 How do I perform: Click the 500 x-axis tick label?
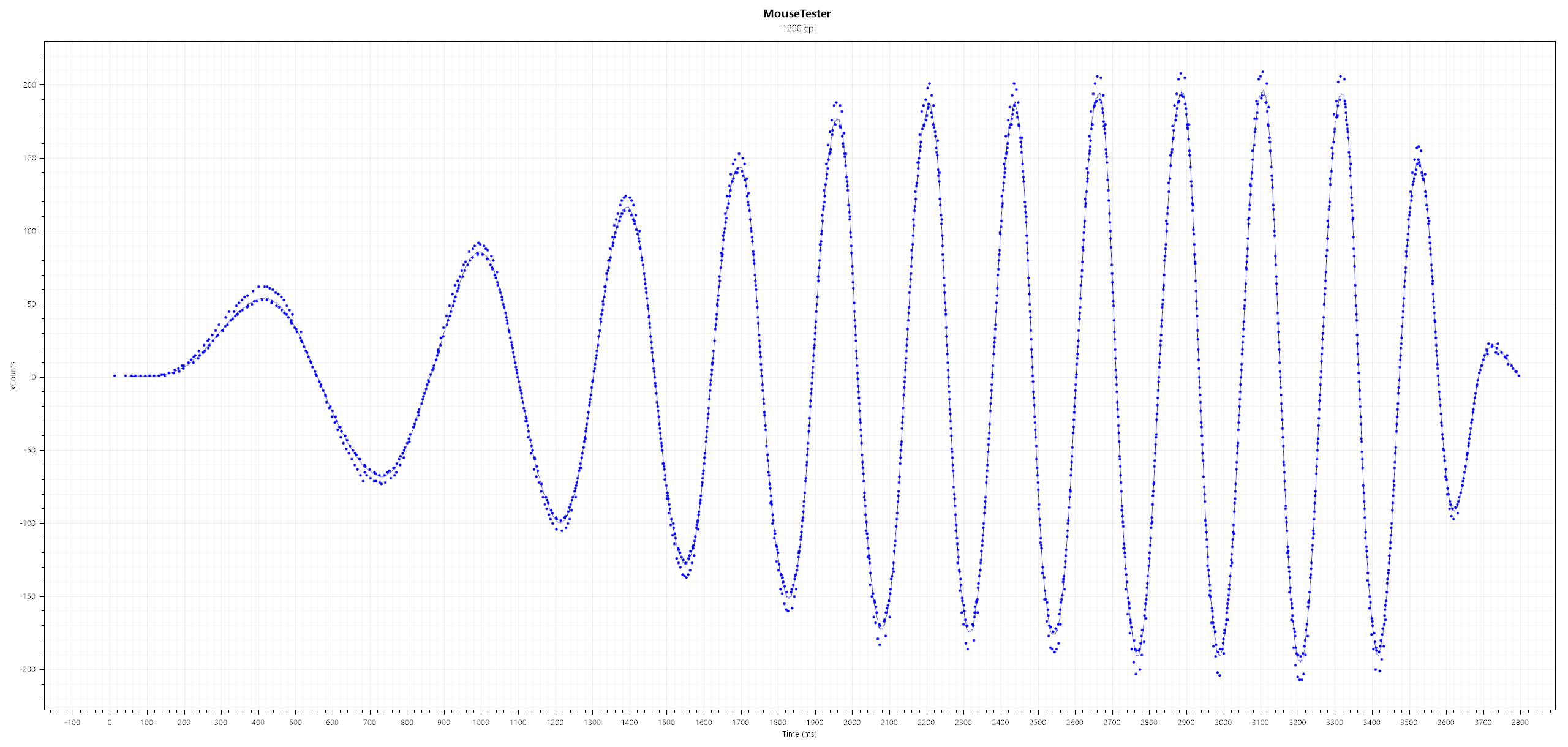click(295, 722)
